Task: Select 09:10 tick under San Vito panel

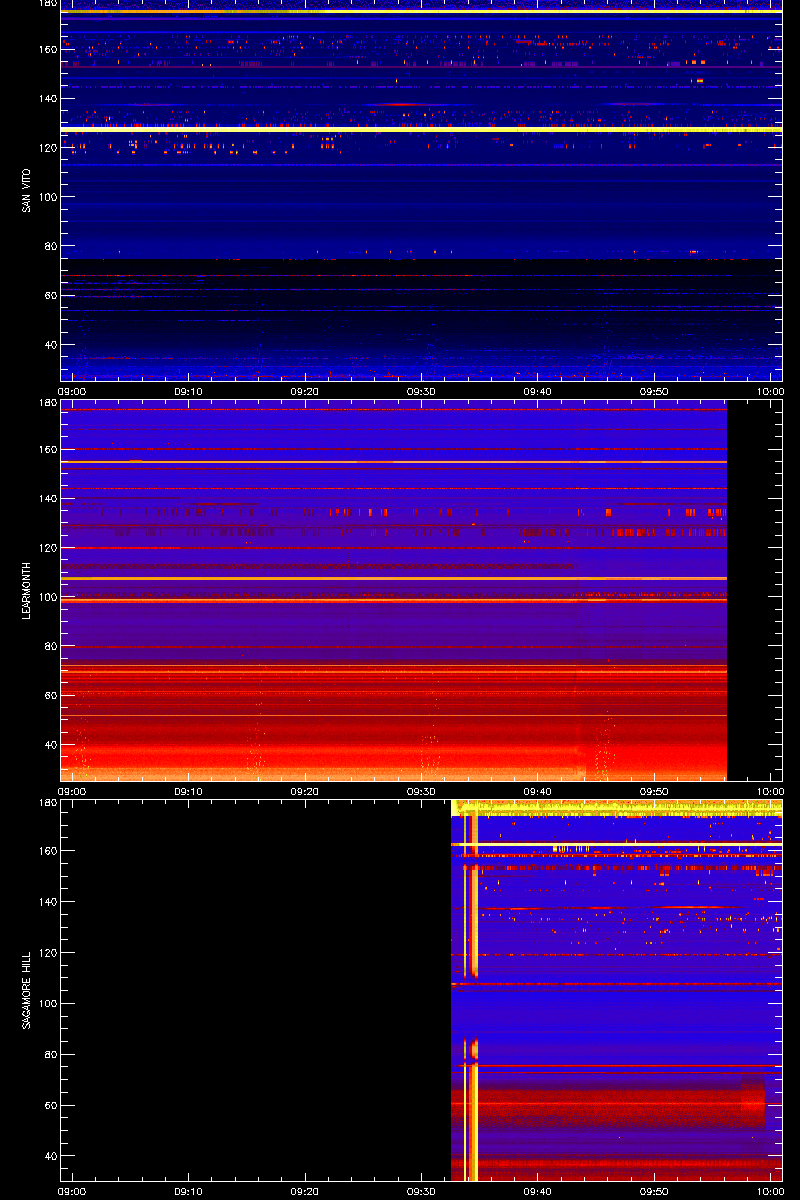Action: click(188, 391)
